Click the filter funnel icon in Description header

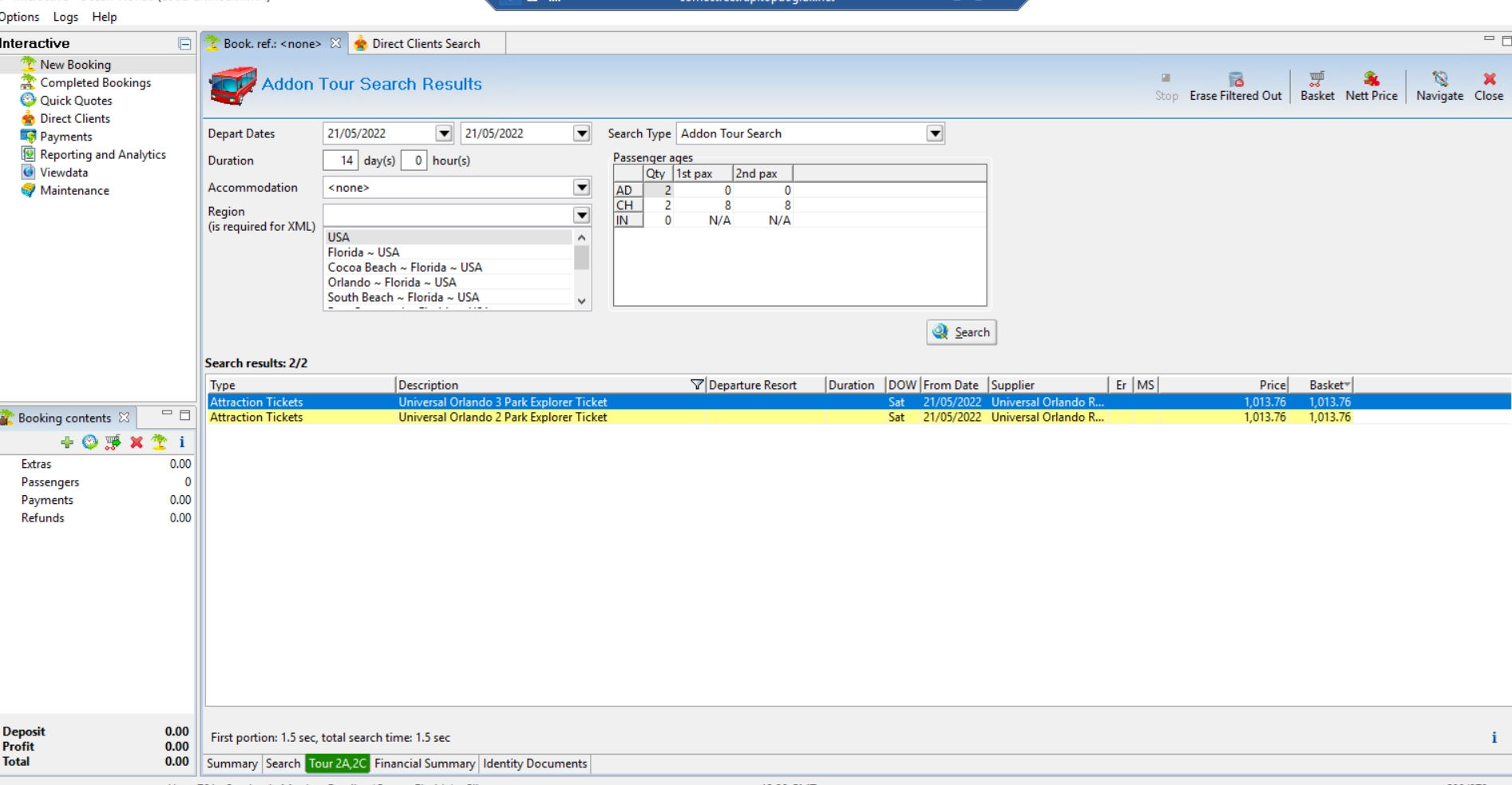[697, 385]
